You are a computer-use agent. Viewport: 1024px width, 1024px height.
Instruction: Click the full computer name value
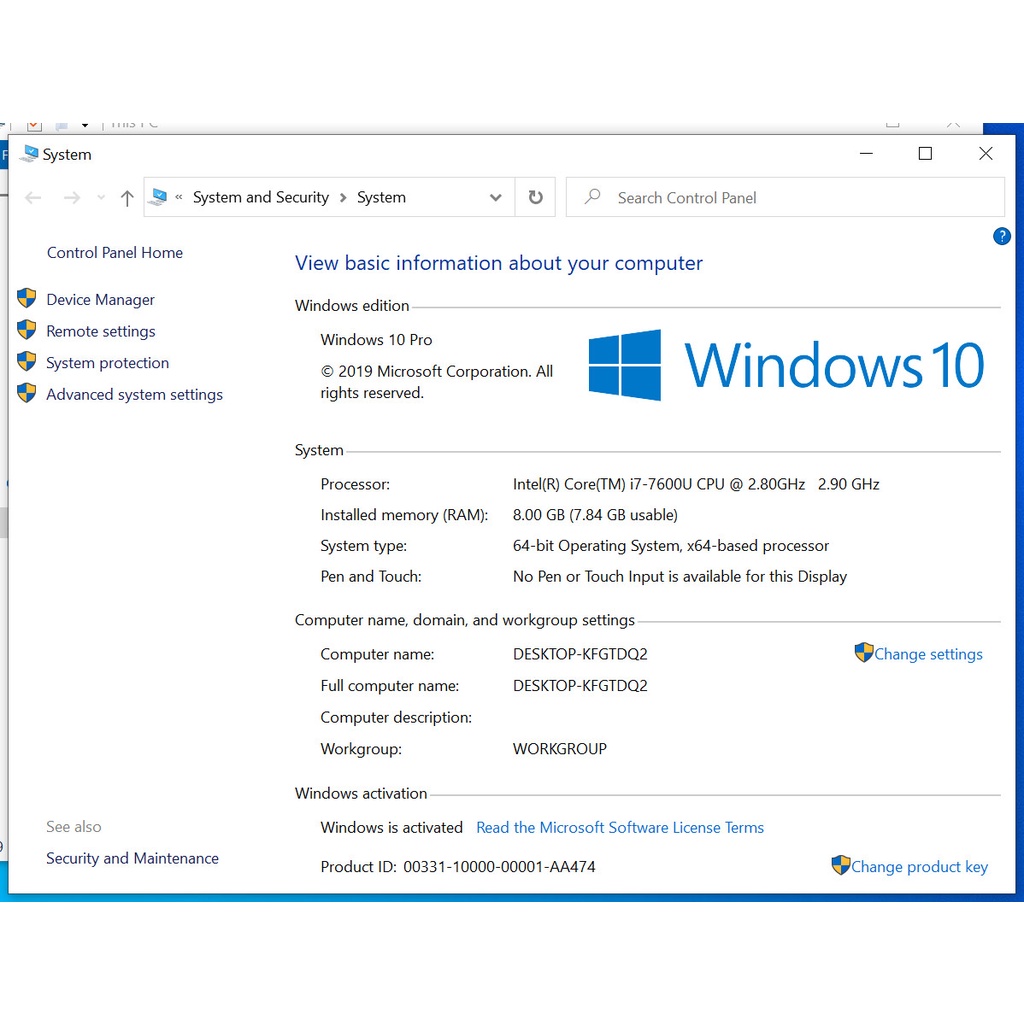[580, 686]
